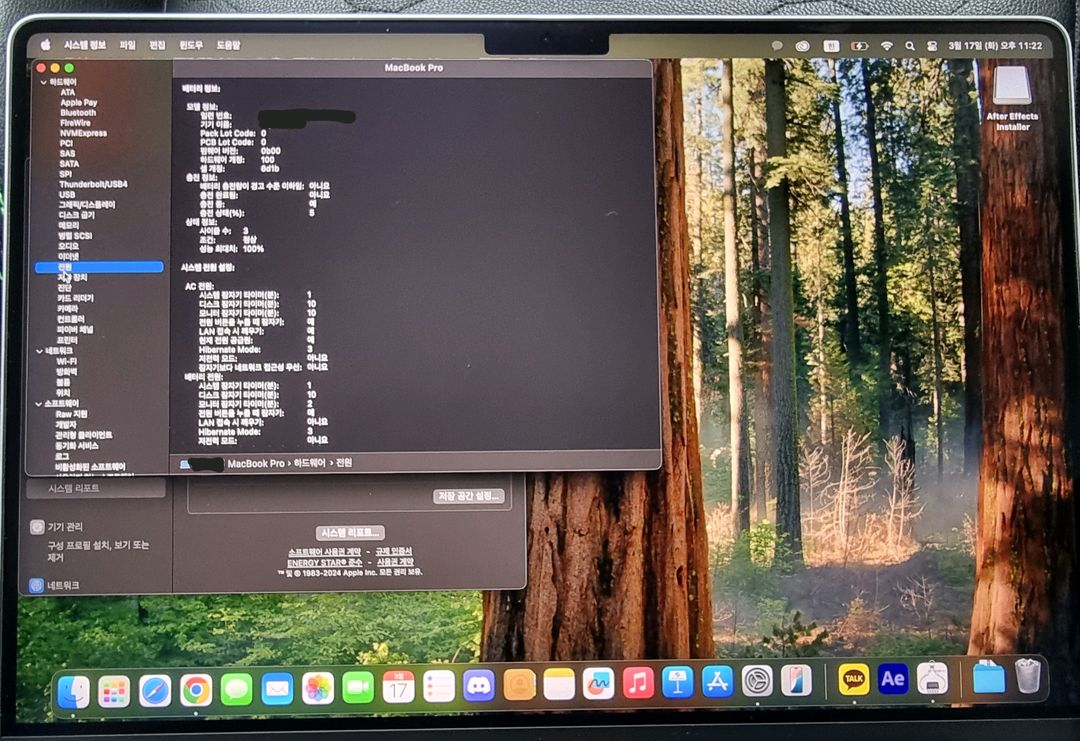Select Thunderbolt/USB4 in the hardware list
Screen dimensions: 1080x741
pyautogui.click(x=93, y=184)
